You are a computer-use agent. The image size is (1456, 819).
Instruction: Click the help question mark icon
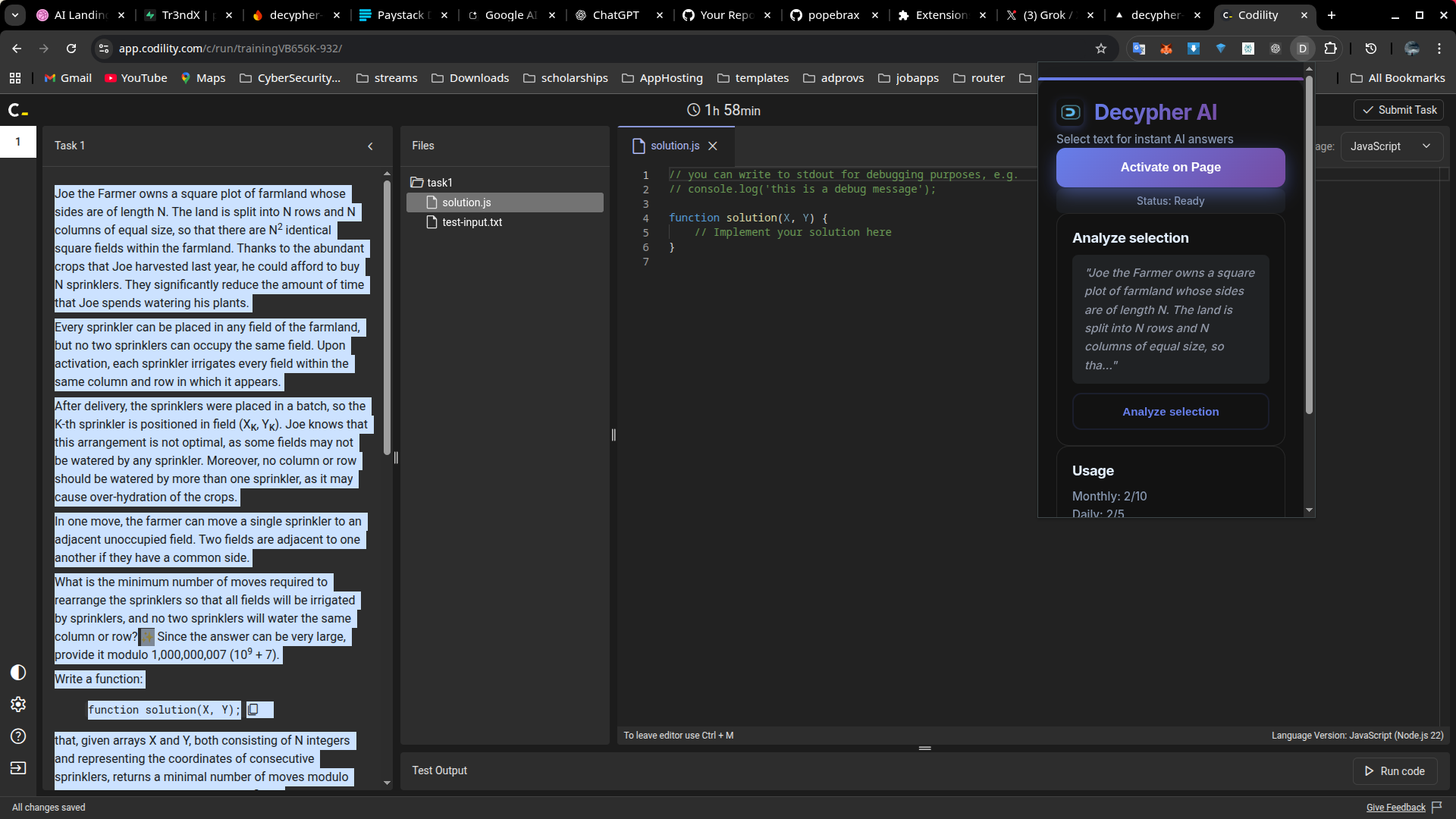(18, 736)
